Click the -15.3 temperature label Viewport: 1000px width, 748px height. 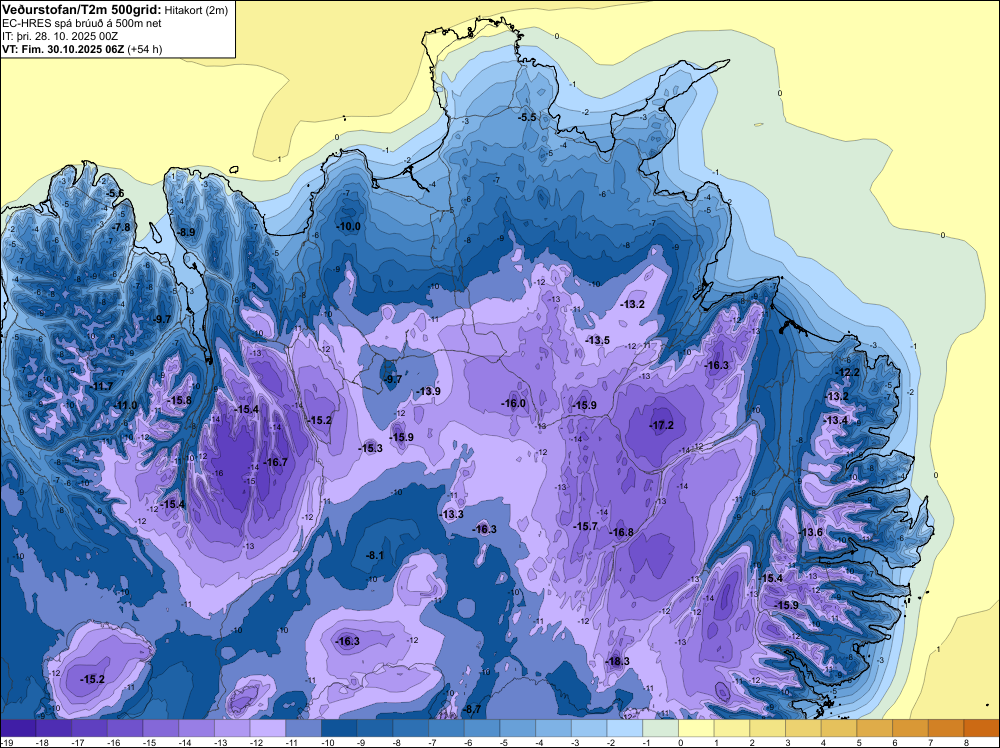370,448
